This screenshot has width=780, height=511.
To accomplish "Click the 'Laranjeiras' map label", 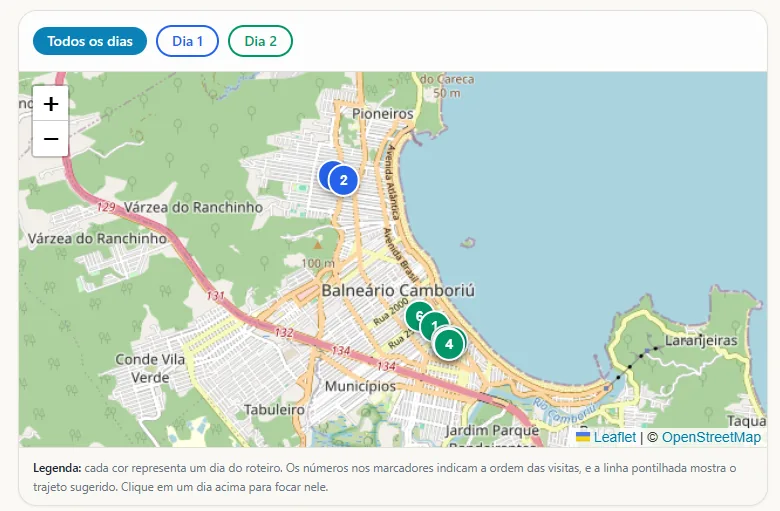I will coord(701,340).
